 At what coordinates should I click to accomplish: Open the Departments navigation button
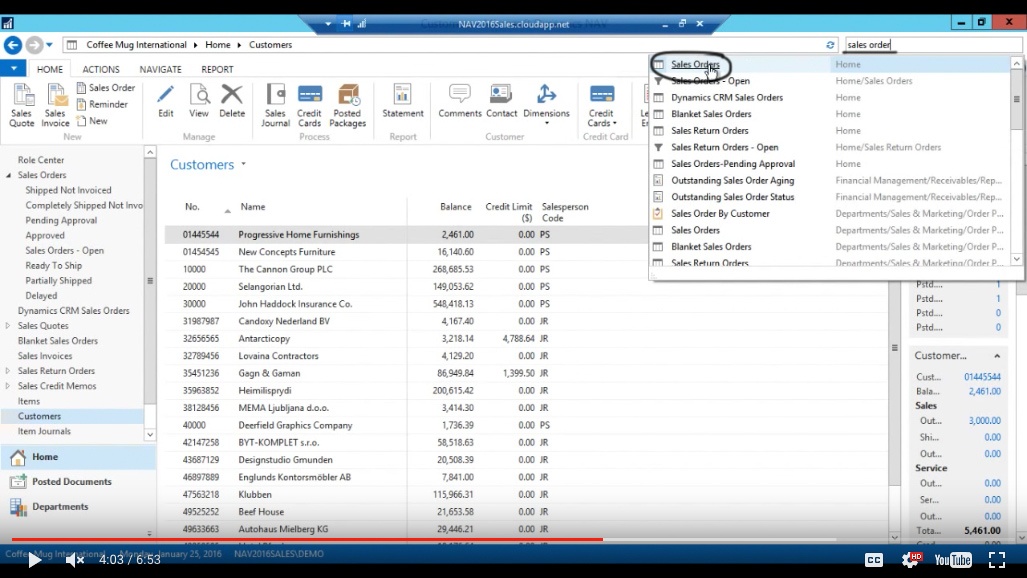point(62,506)
